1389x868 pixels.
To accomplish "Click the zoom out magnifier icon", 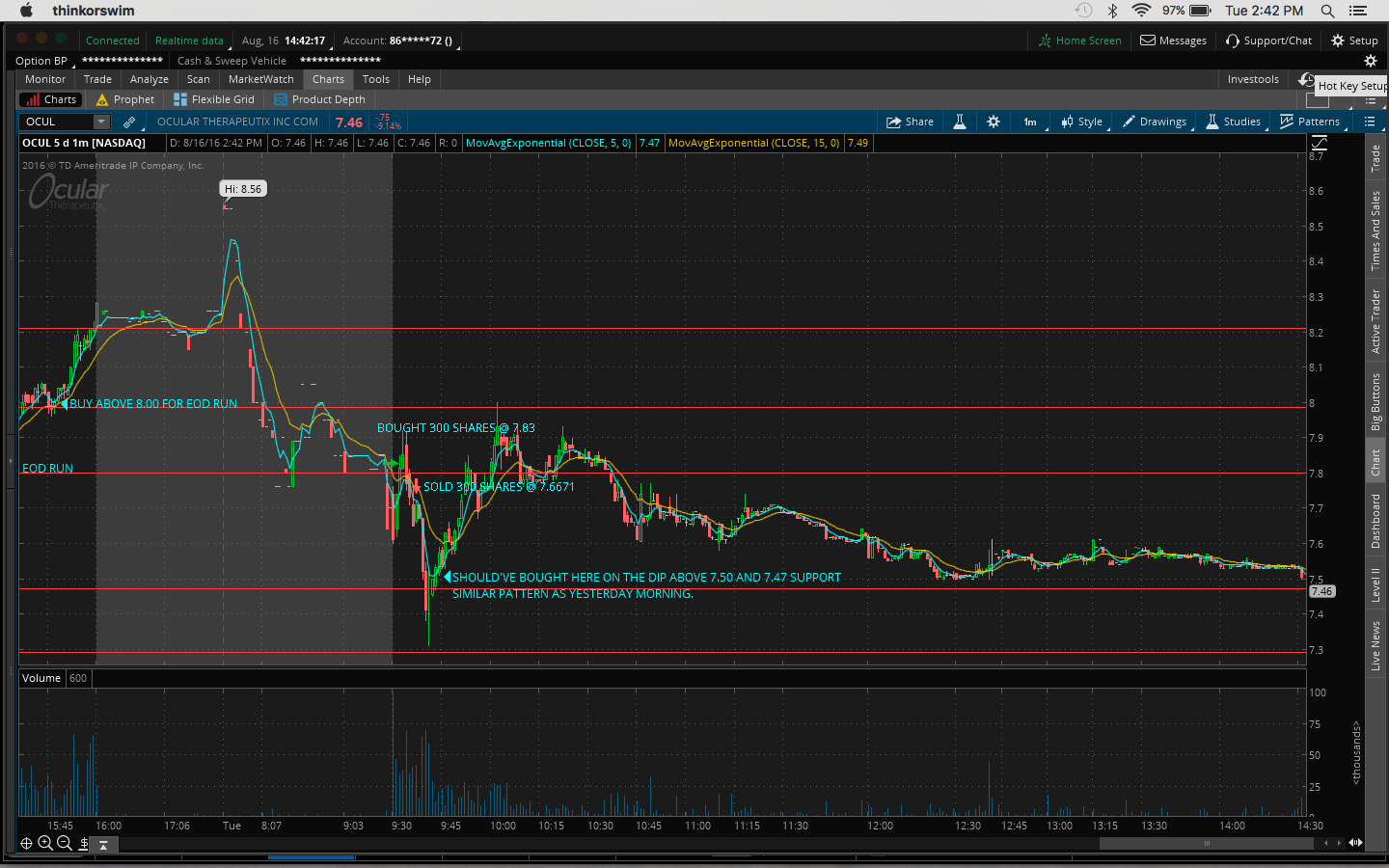I will click(x=65, y=843).
